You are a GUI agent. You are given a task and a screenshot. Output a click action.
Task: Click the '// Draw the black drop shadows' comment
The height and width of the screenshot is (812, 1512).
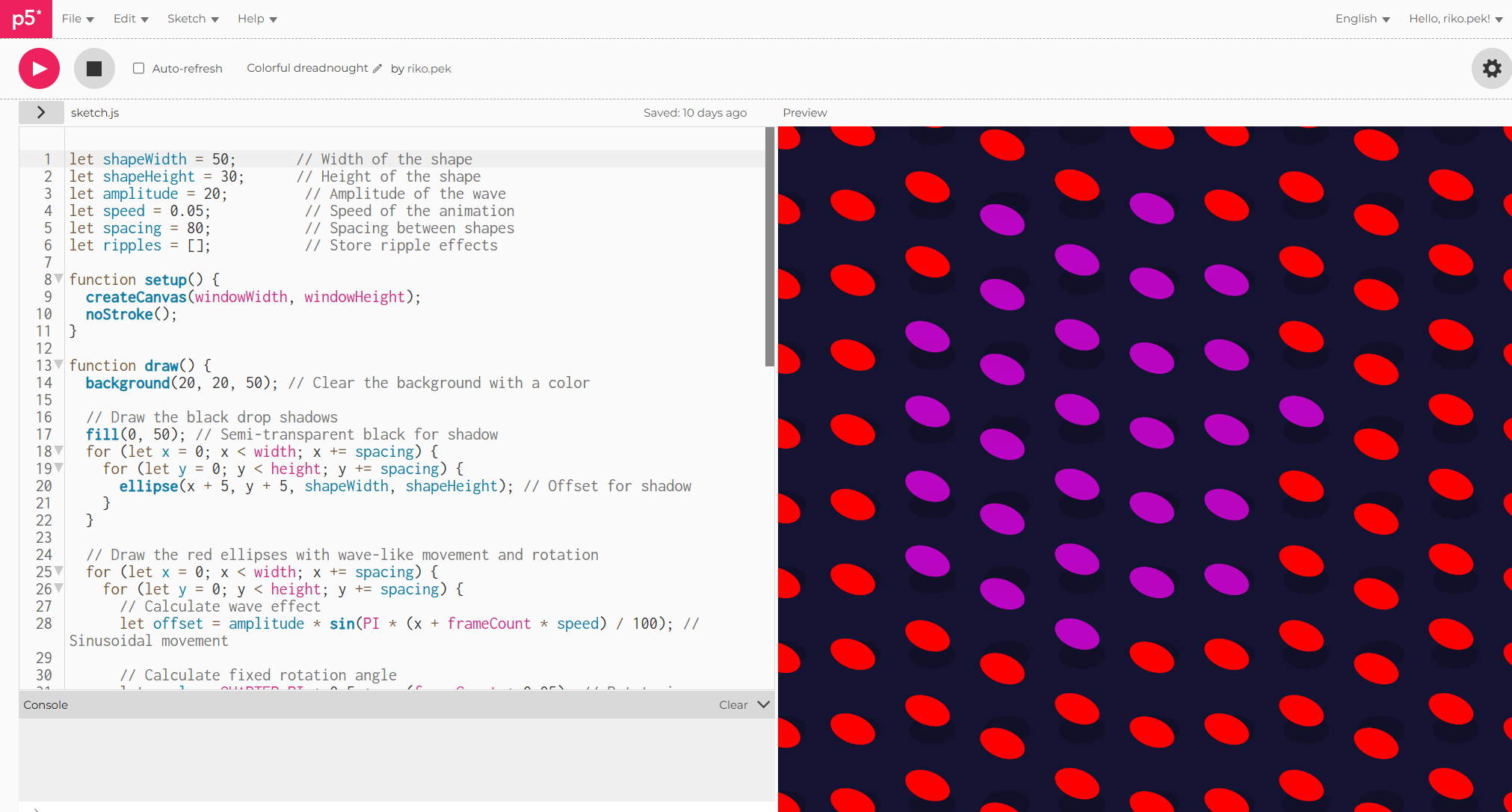coord(212,417)
